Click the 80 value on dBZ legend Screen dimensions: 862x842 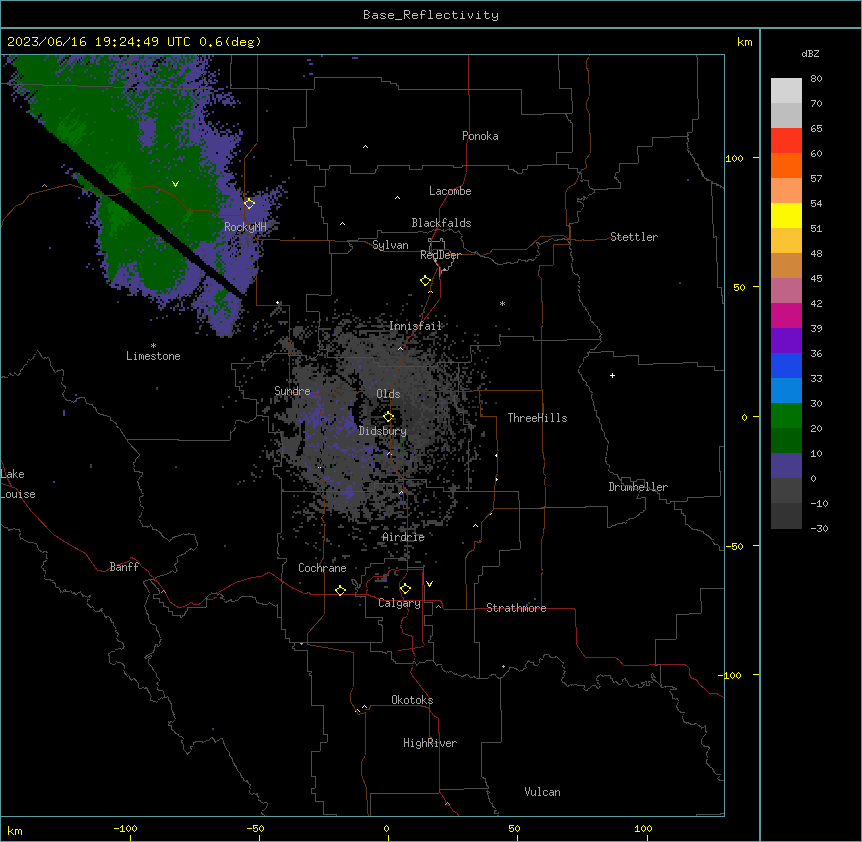816,79
